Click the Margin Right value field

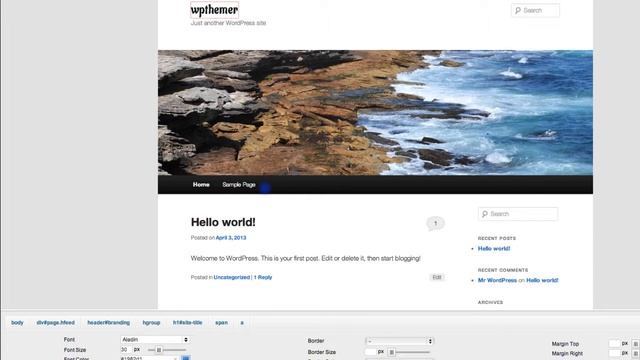[614, 353]
